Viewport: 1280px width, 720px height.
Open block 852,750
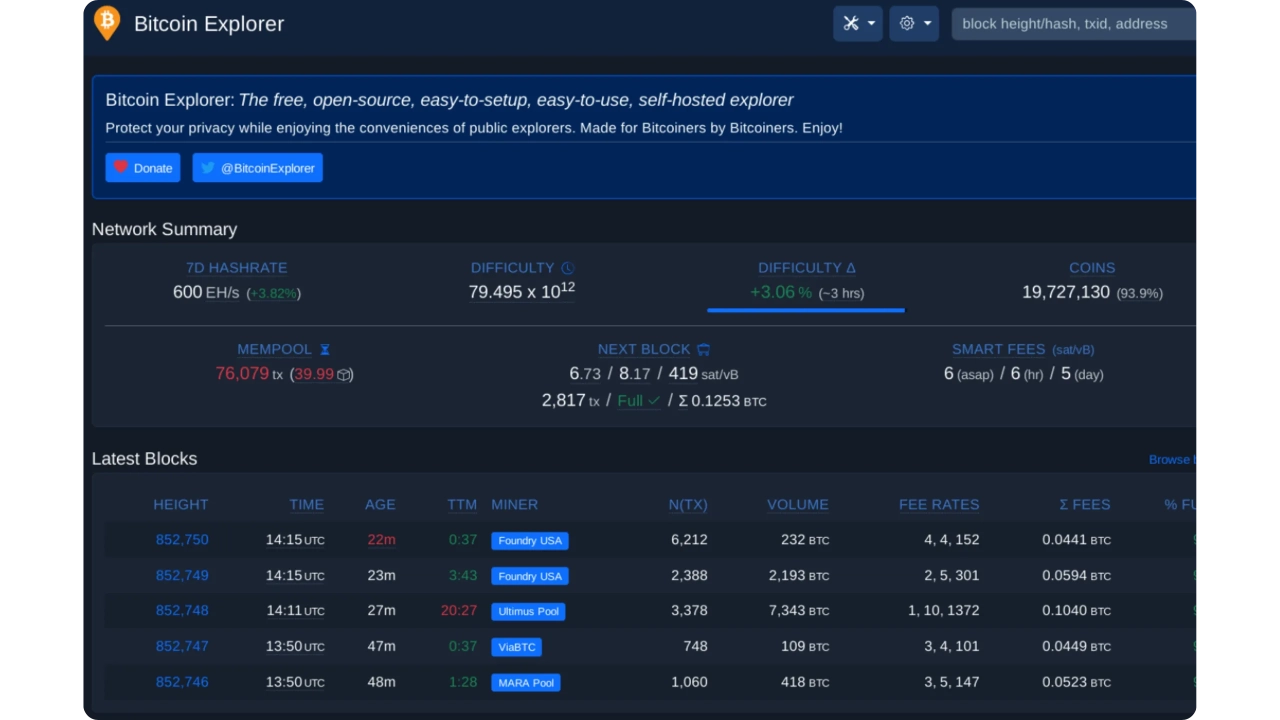coord(182,540)
